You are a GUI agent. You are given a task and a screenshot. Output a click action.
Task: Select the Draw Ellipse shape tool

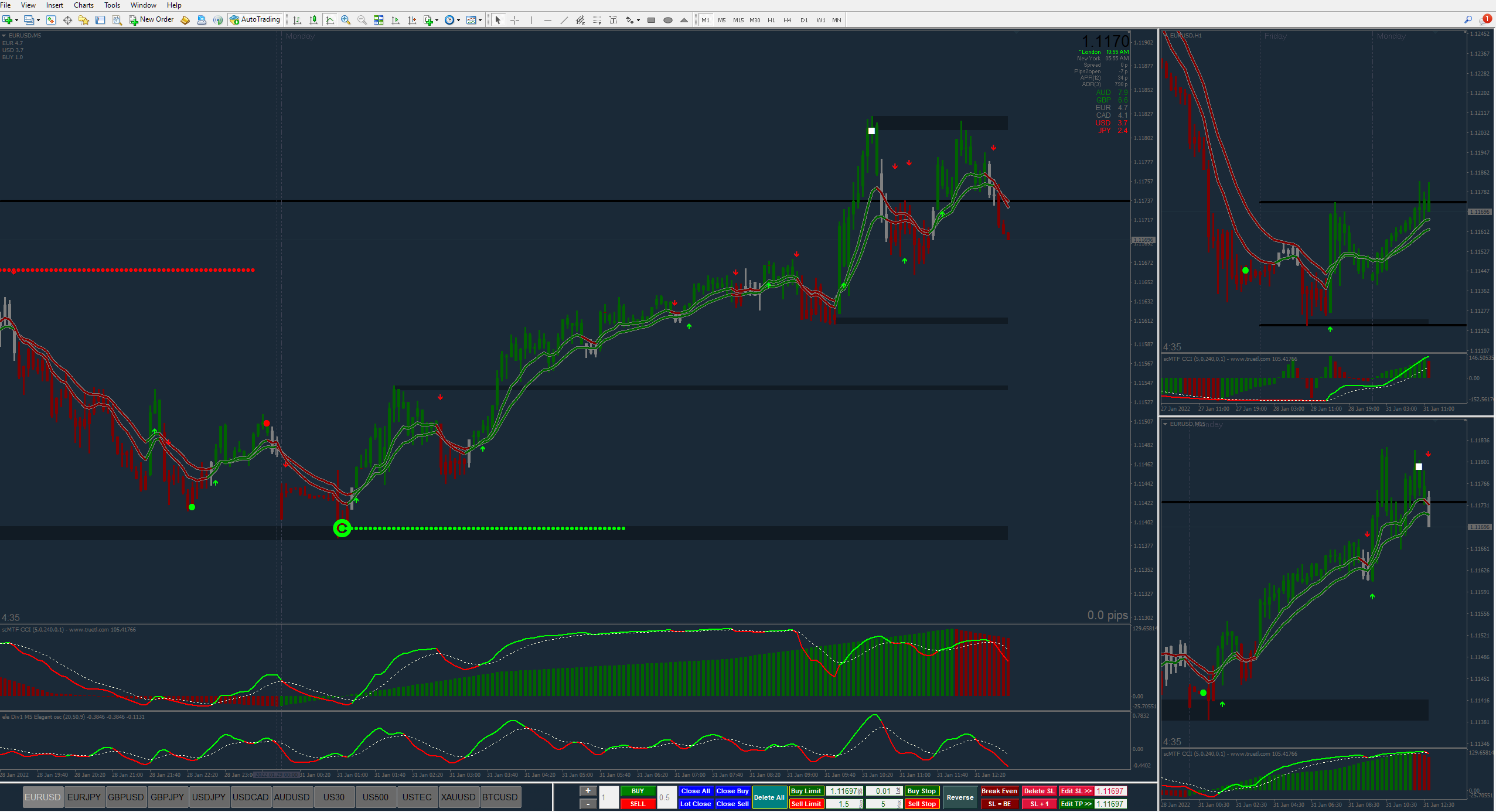point(667,20)
